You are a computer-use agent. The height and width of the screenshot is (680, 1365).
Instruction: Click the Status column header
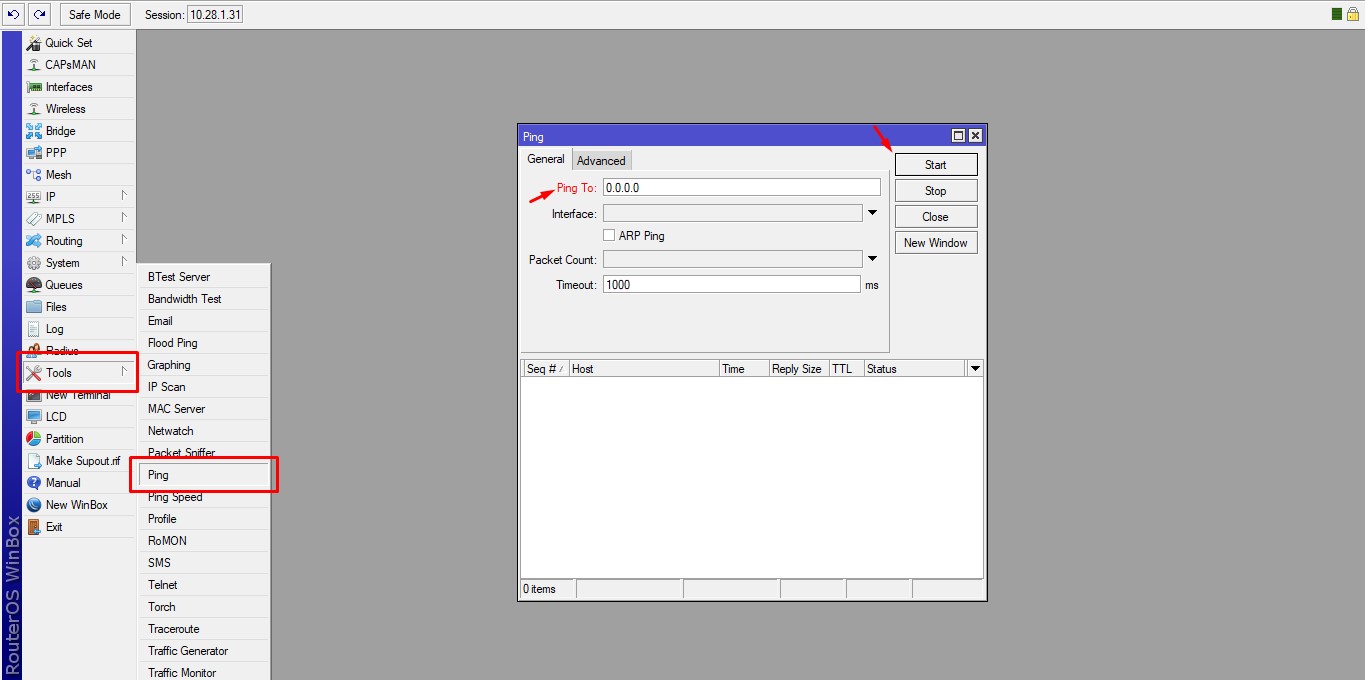coord(915,369)
